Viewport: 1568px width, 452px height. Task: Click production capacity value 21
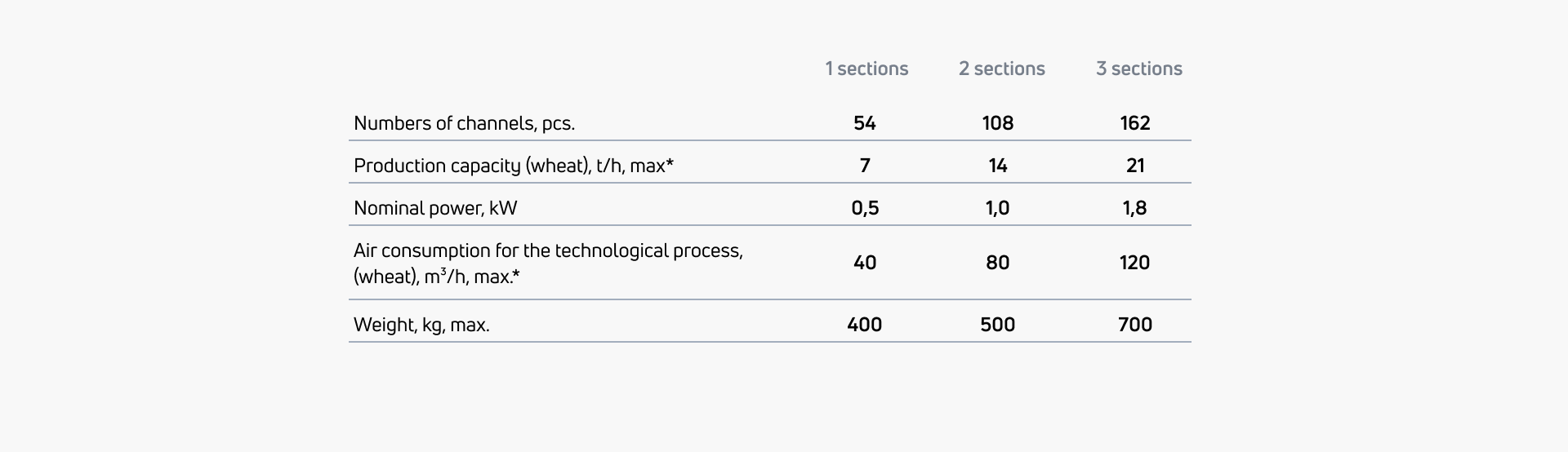1134,166
